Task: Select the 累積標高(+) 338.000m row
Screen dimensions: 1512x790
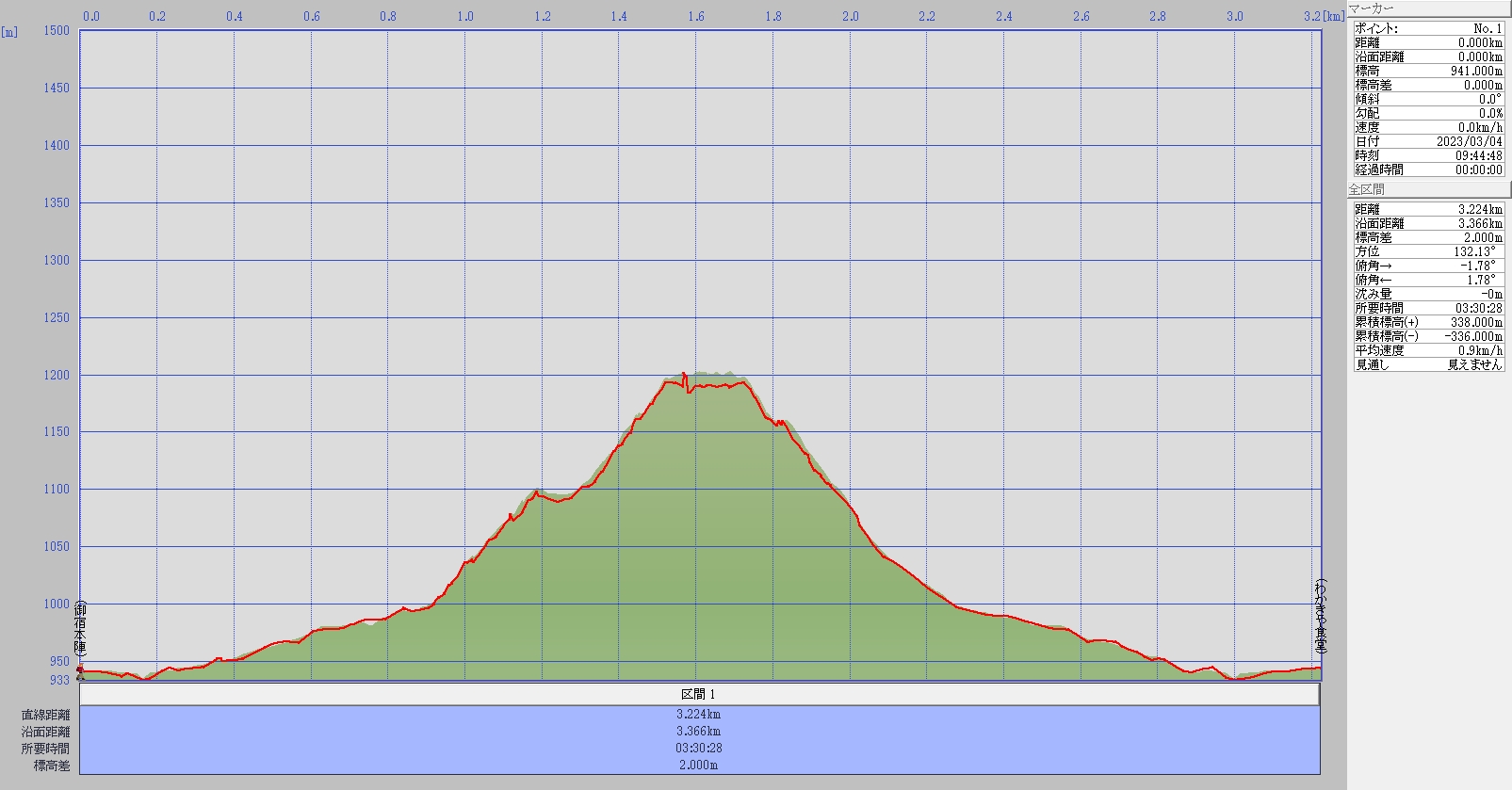Action: [x=1428, y=322]
